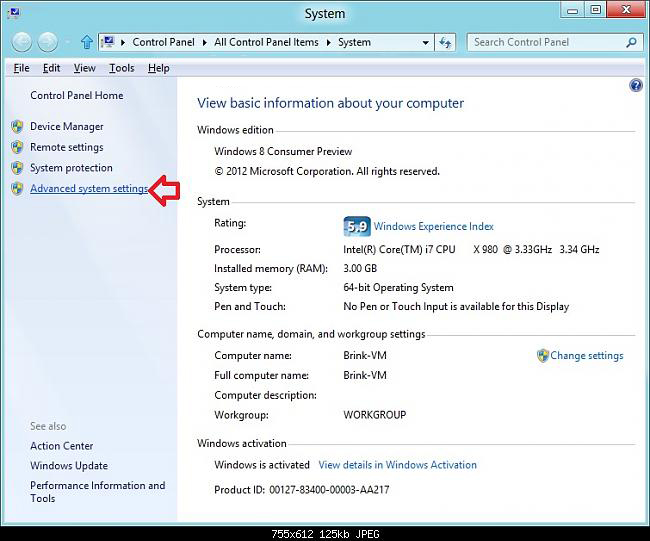Image resolution: width=650 pixels, height=541 pixels.
Task: Open Windows Update link
Action: click(69, 466)
